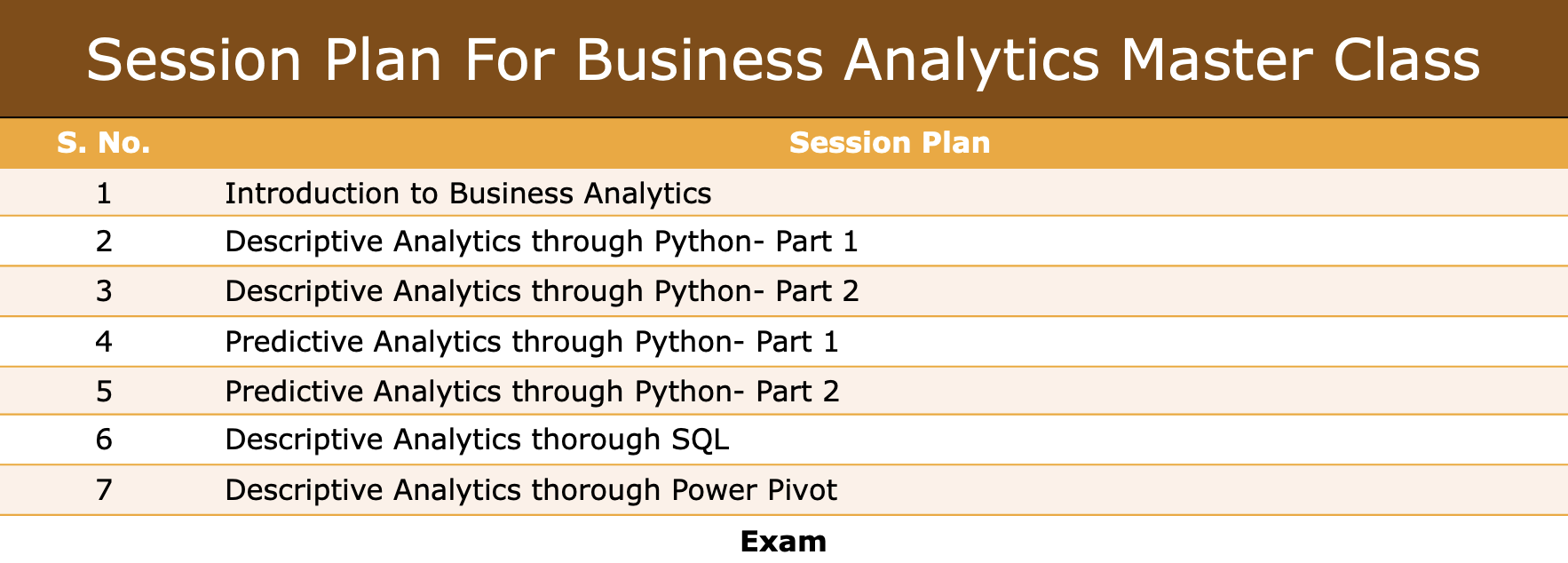Select Descriptive Analytics thorough SQL entry
Image resolution: width=1568 pixels, height=563 pixels.
click(477, 440)
